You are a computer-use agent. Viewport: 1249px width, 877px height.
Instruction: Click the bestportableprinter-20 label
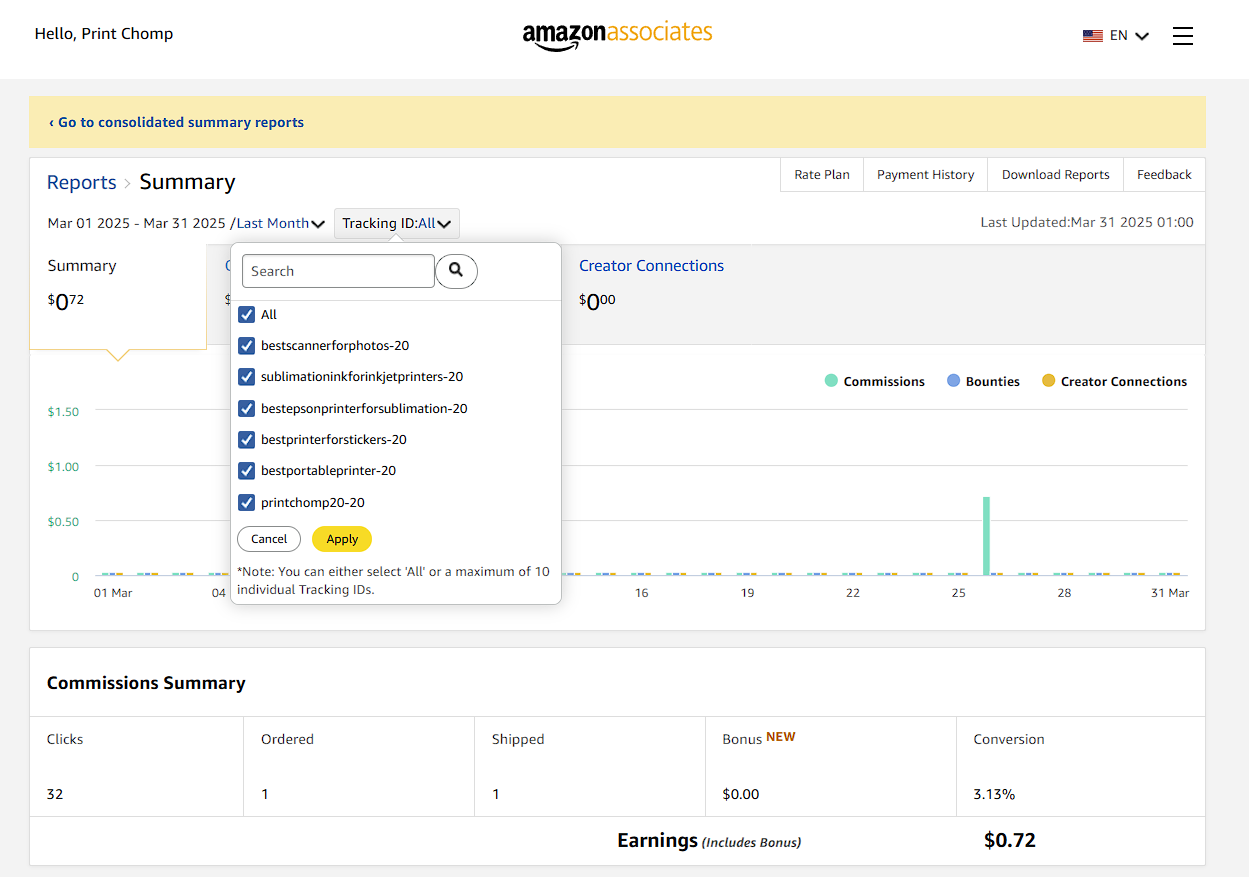coord(328,471)
